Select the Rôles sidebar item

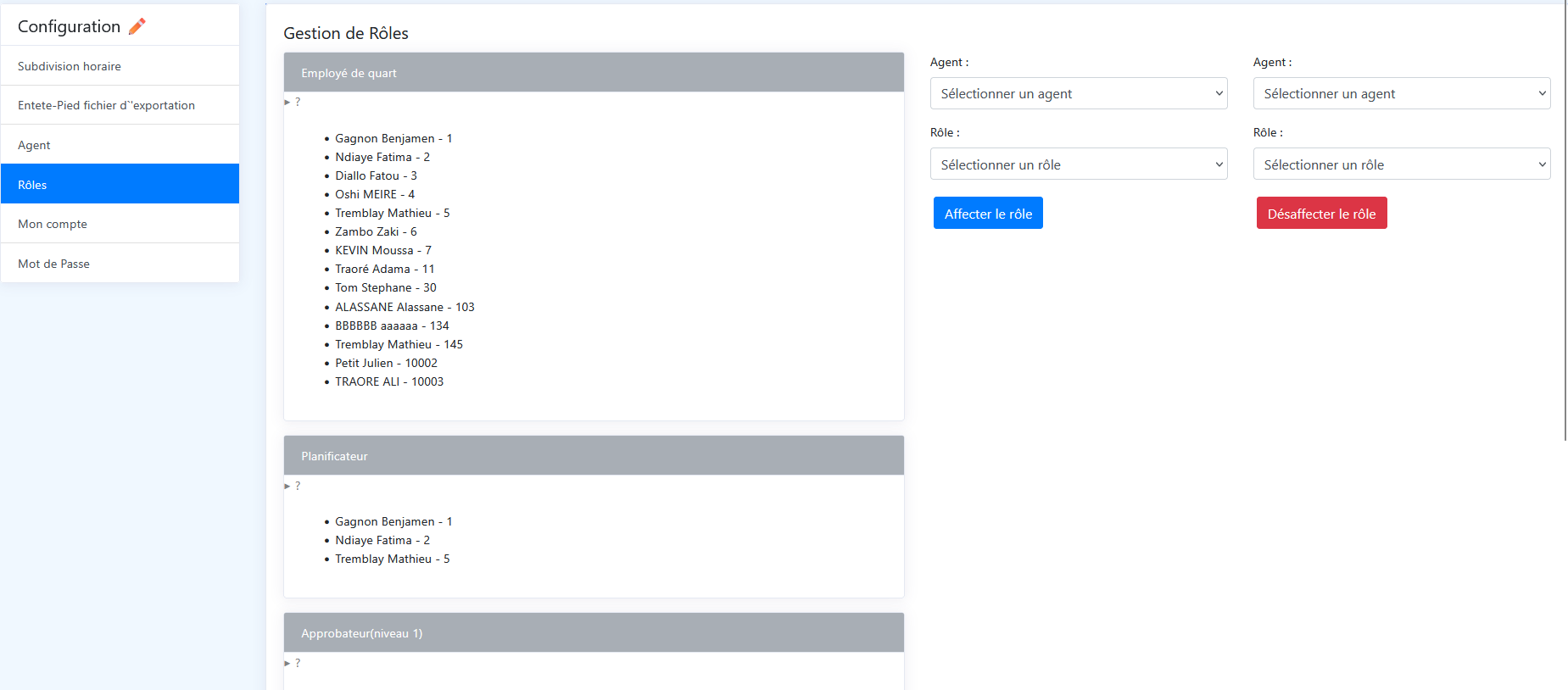pos(120,184)
